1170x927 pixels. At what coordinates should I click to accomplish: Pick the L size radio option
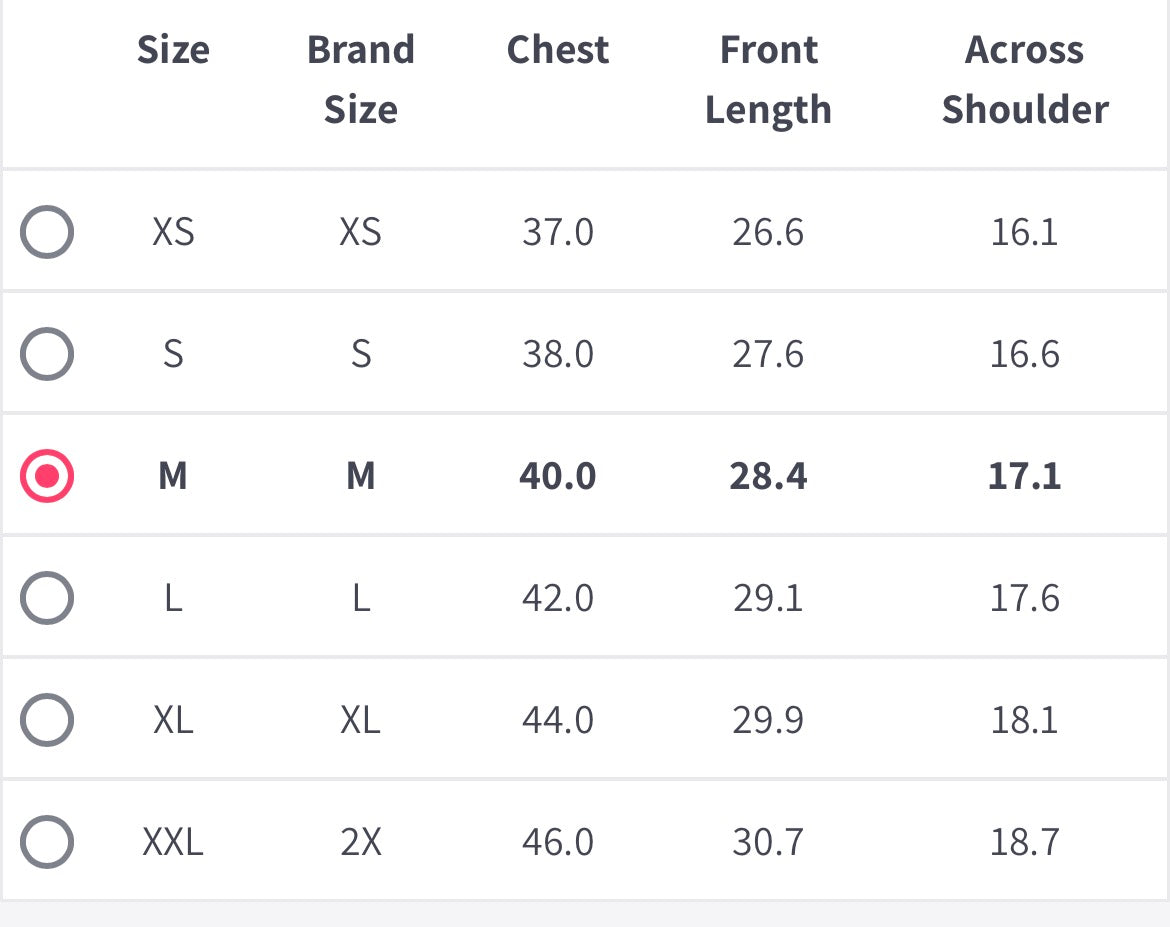click(47, 598)
